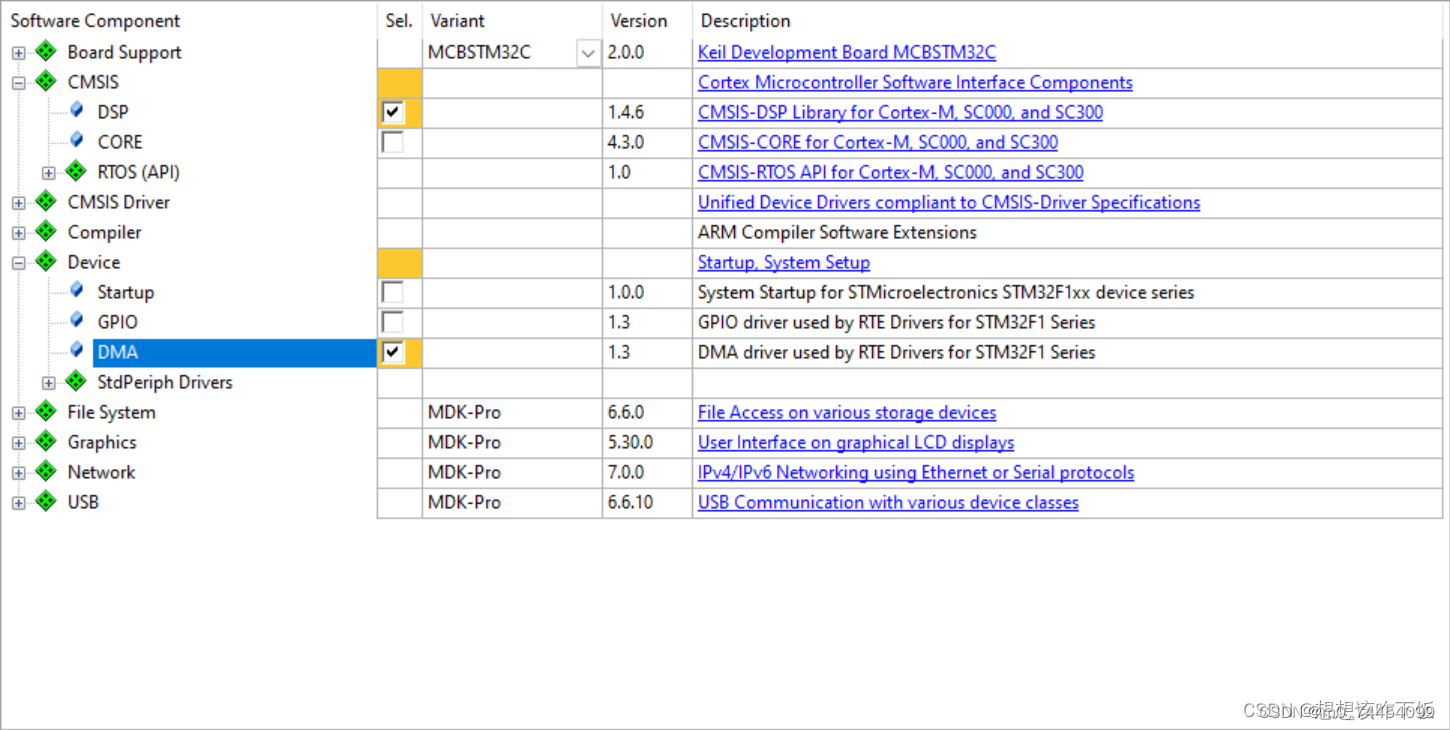The image size is (1450, 730).
Task: Open the CMSIS-DSP Library description link
Action: pos(900,112)
